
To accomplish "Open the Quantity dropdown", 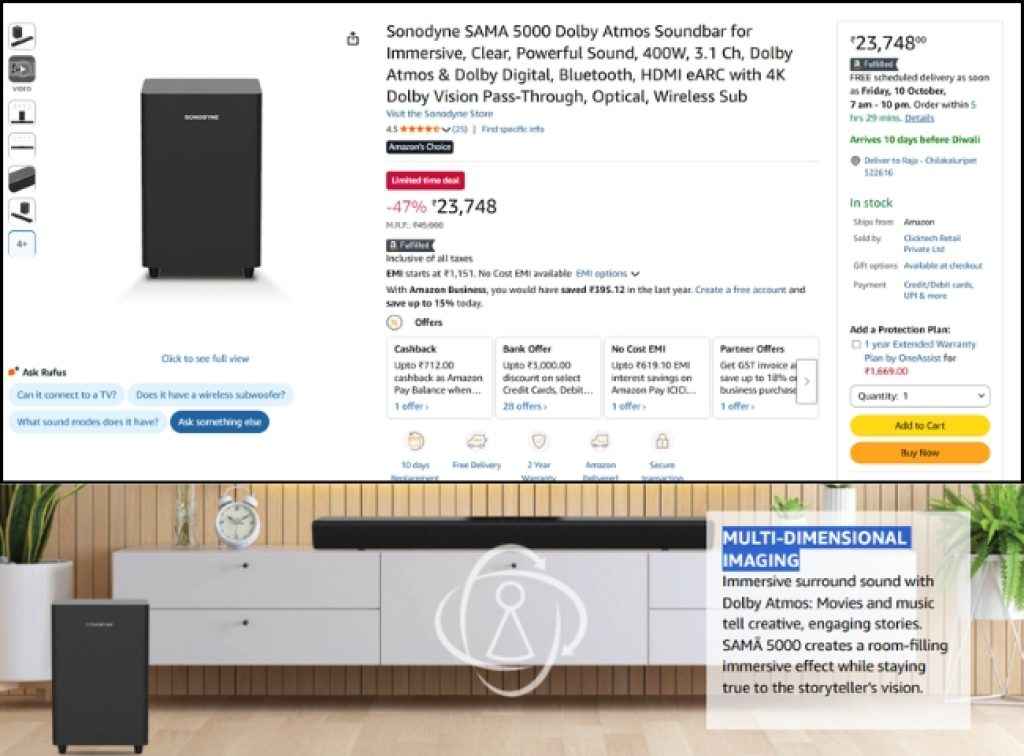I will coord(918,395).
